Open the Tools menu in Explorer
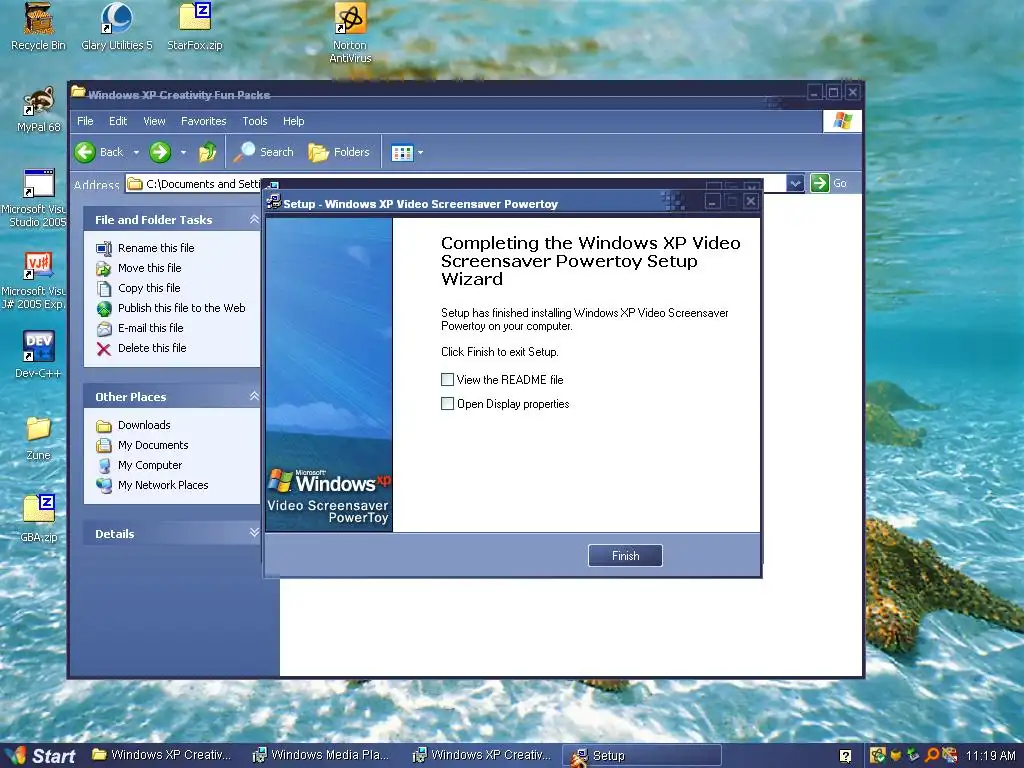The width and height of the screenshot is (1024, 768). tap(255, 121)
